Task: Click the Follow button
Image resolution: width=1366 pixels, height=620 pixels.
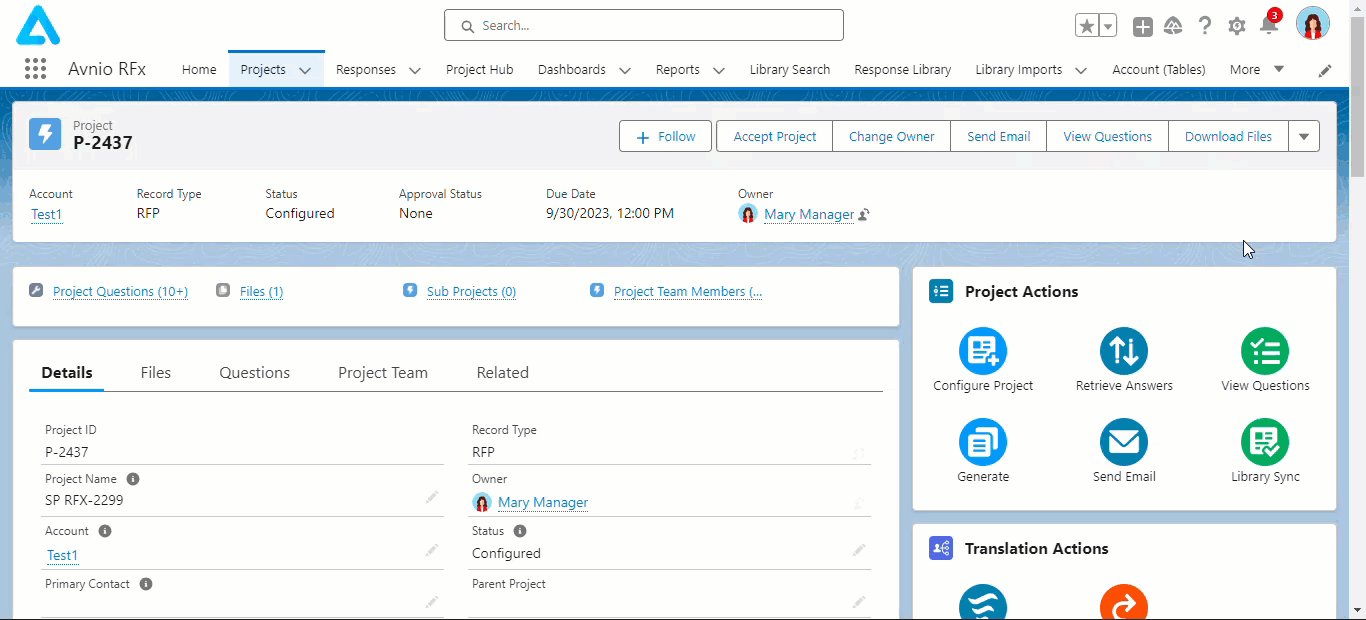Action: 665,137
